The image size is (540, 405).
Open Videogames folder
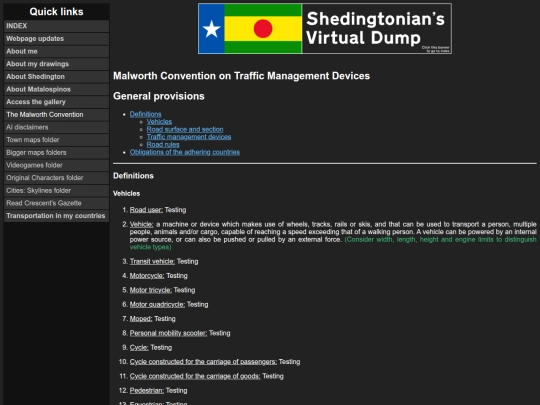point(56,165)
